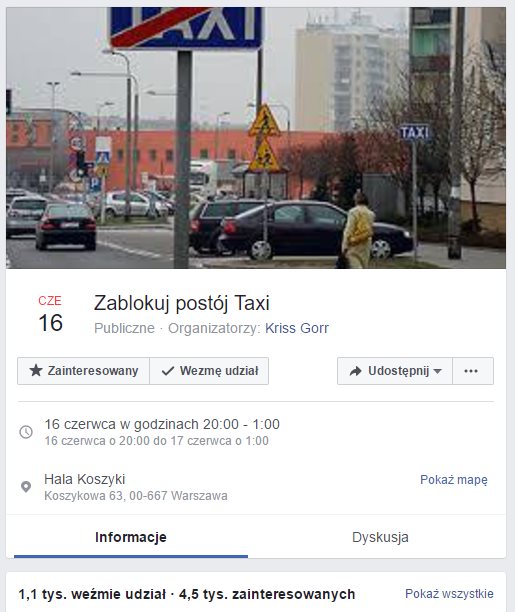Image resolution: width=515 pixels, height=612 pixels.
Task: Click the star icon on Zainteresowany
Action: (36, 370)
